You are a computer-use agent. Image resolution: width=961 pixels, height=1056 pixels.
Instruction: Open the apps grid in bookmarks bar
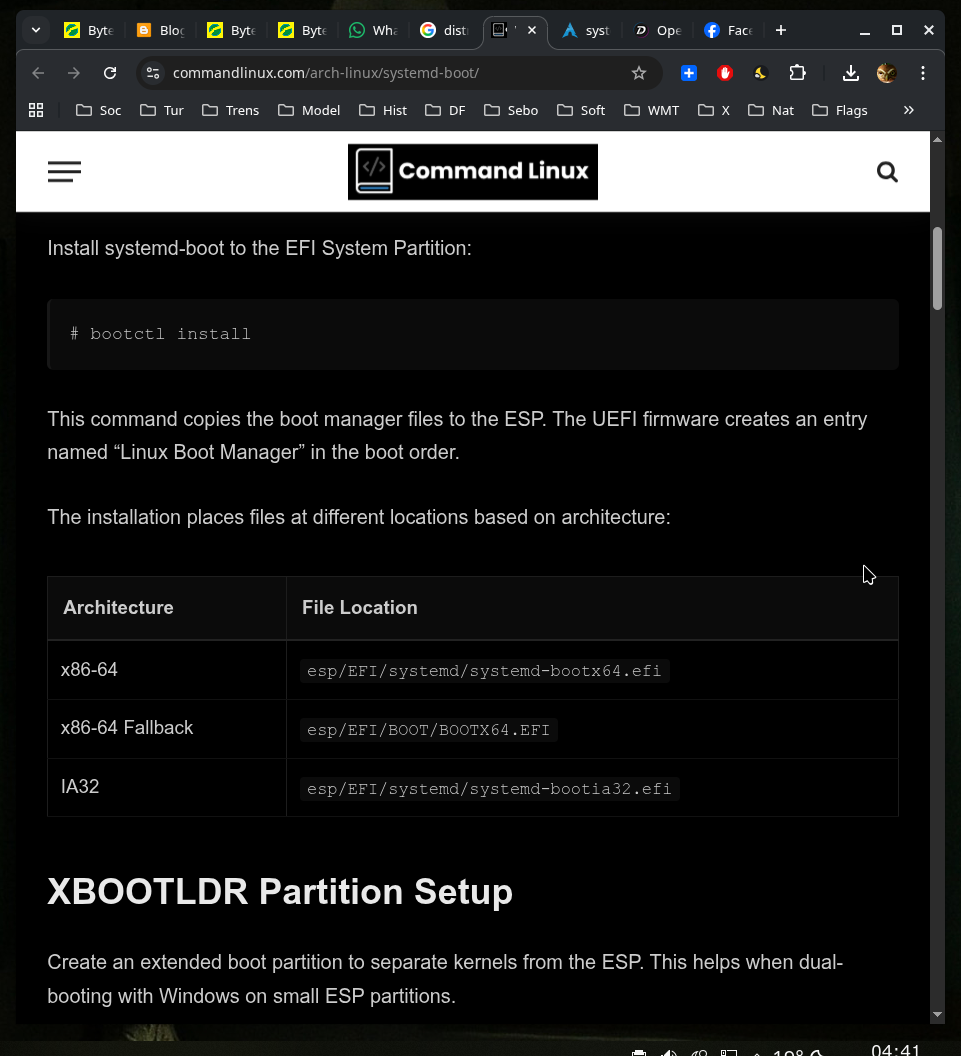[x=36, y=110]
